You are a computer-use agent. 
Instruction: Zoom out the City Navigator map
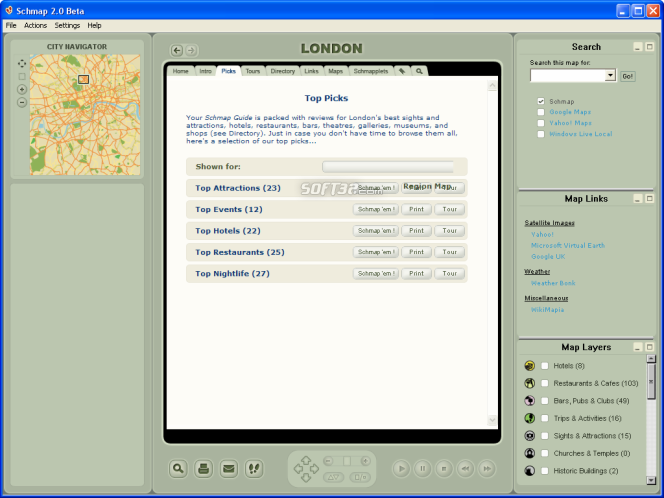click(x=22, y=102)
